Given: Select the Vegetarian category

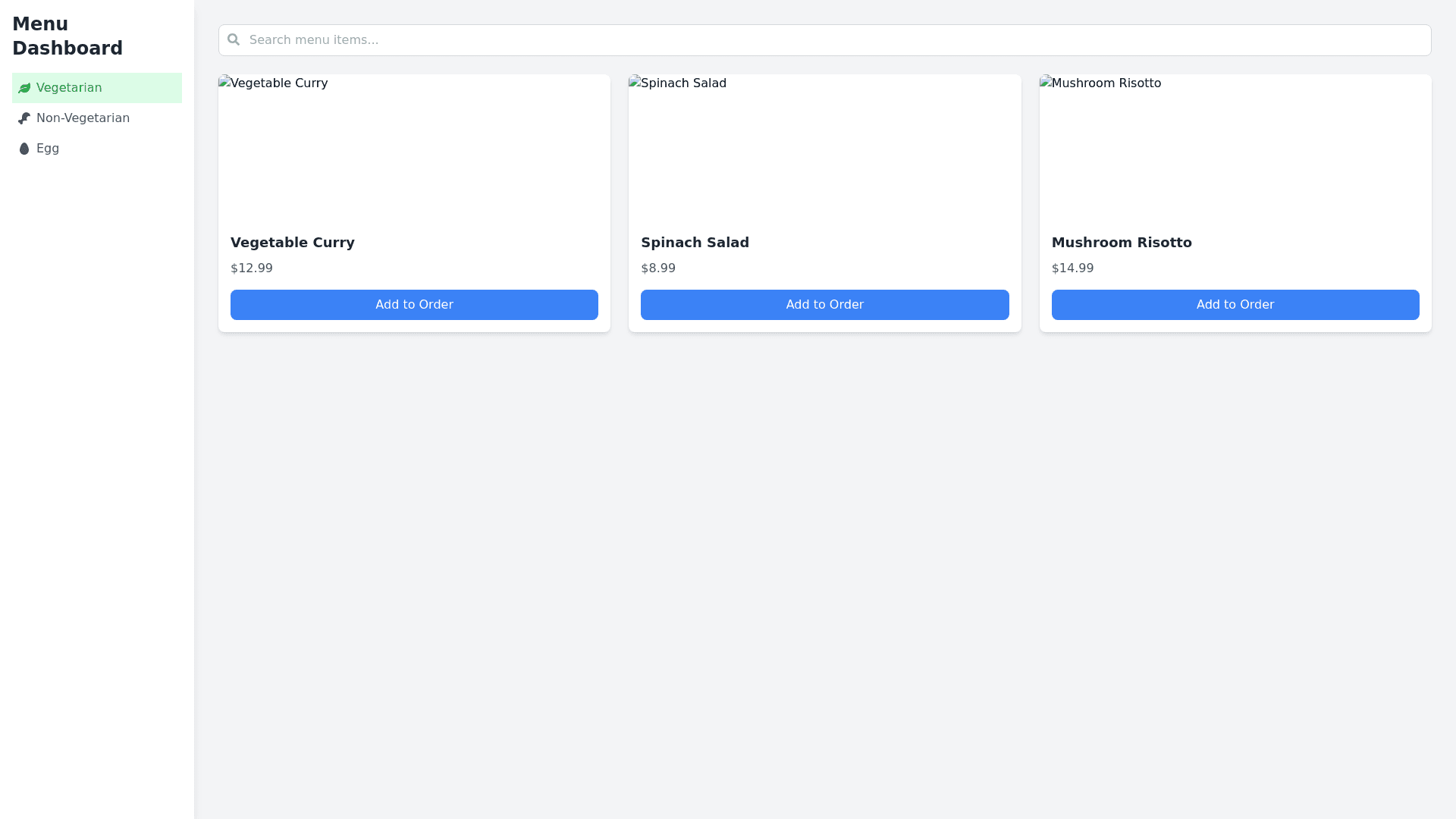Looking at the screenshot, I should [96, 88].
